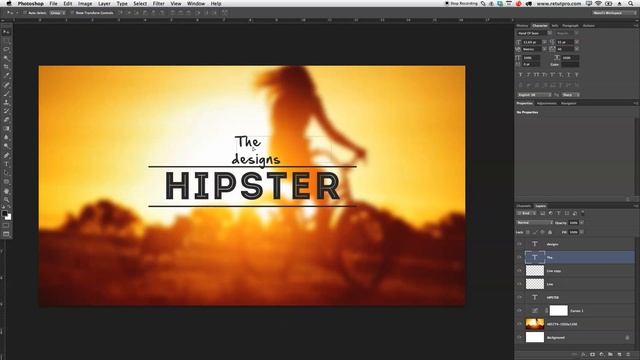Select the Dodge tool
The width and height of the screenshot is (640, 360).
pos(6,146)
